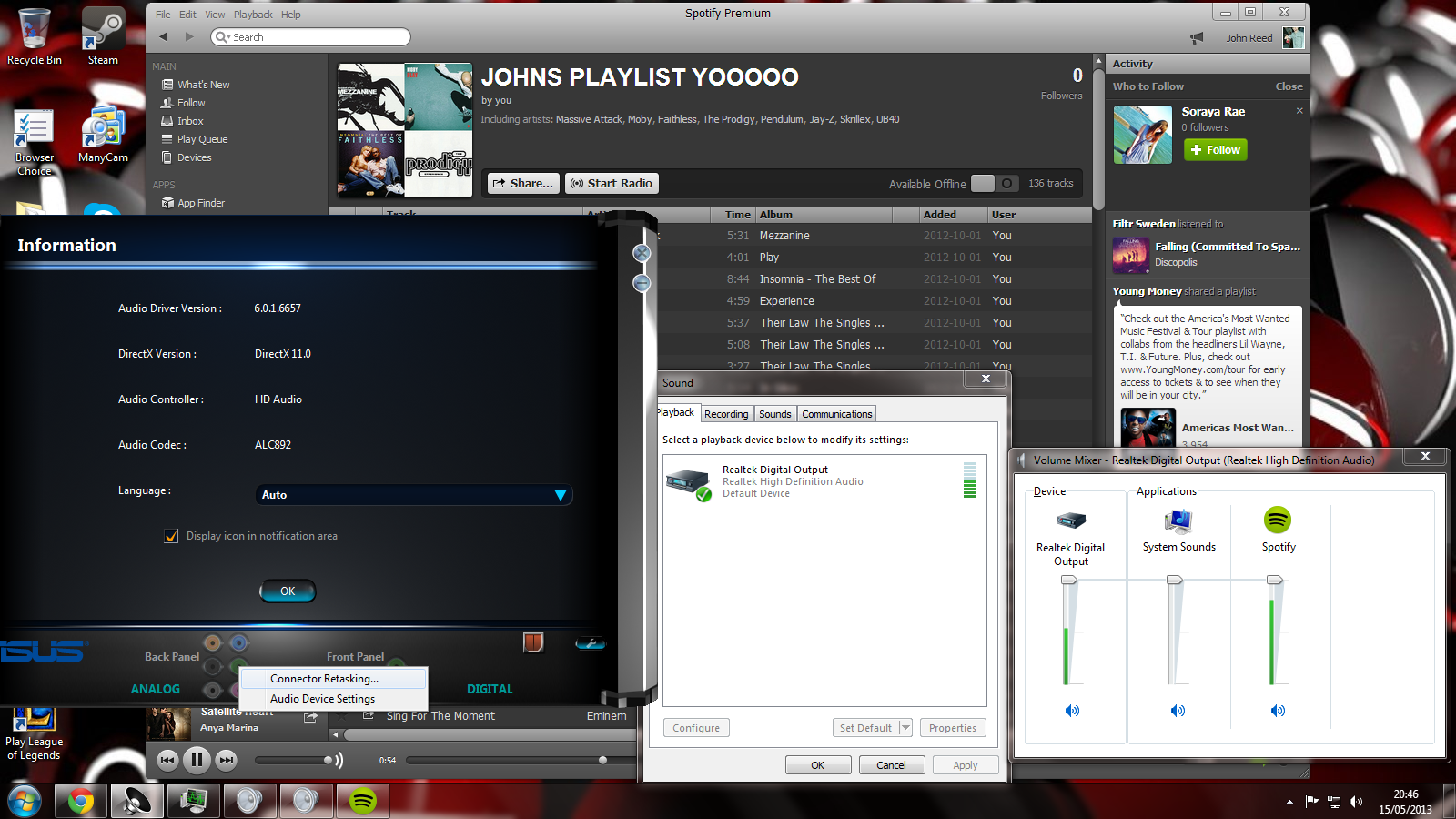The height and width of the screenshot is (819, 1456).
Task: Click Soraya Rae profile picture
Action: (x=1143, y=135)
